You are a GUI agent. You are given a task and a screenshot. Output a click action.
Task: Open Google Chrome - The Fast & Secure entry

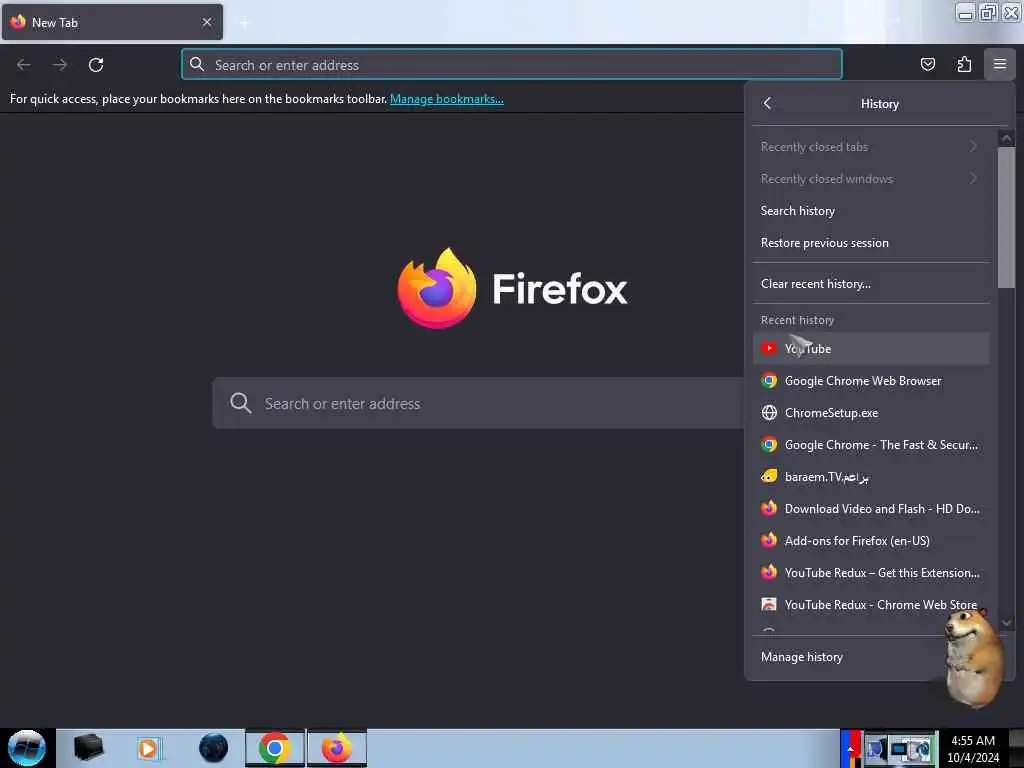point(871,445)
